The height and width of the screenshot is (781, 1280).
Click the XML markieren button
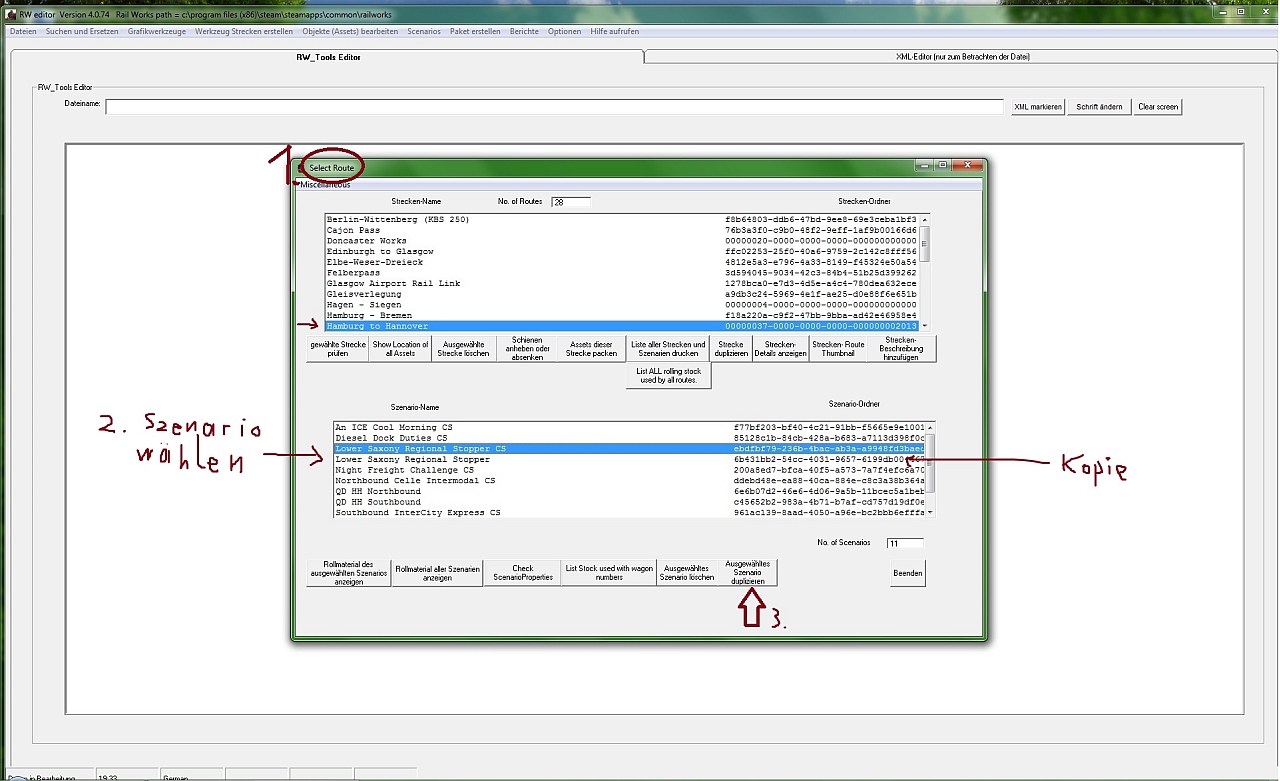pyautogui.click(x=1037, y=107)
